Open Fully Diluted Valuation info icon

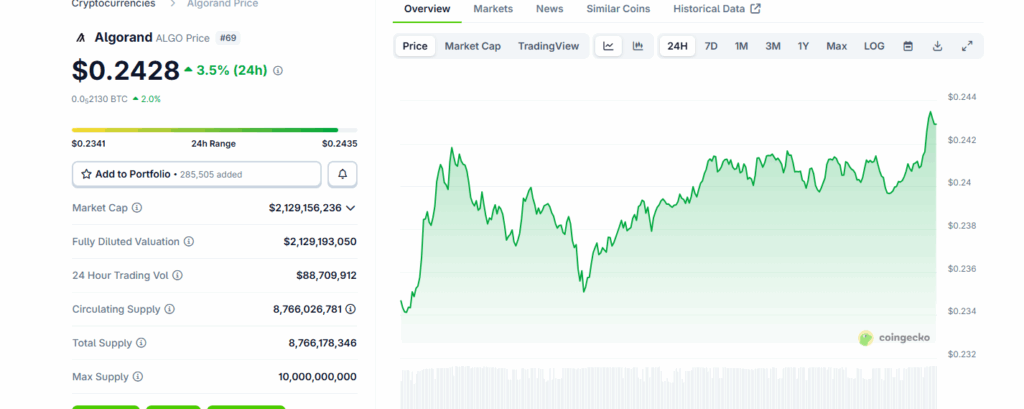click(x=189, y=242)
